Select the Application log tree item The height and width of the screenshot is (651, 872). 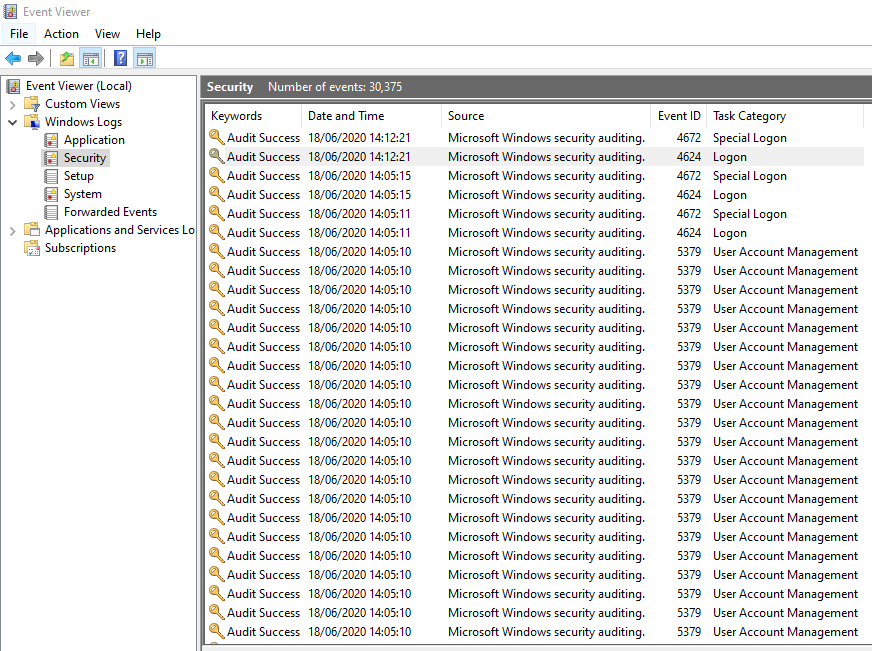pos(94,140)
